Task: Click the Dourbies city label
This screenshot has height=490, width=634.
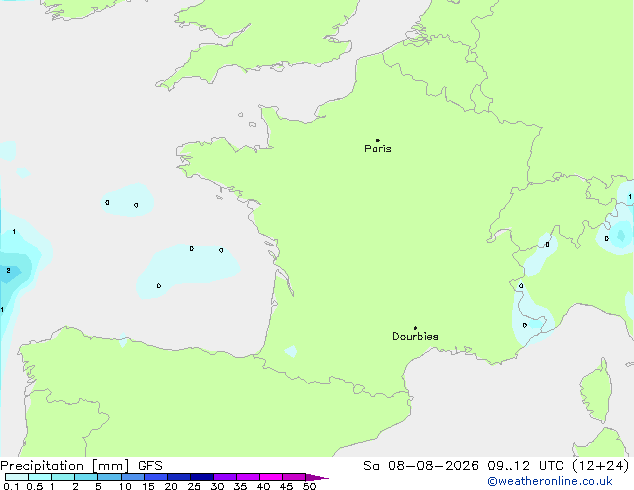Action: pyautogui.click(x=415, y=336)
